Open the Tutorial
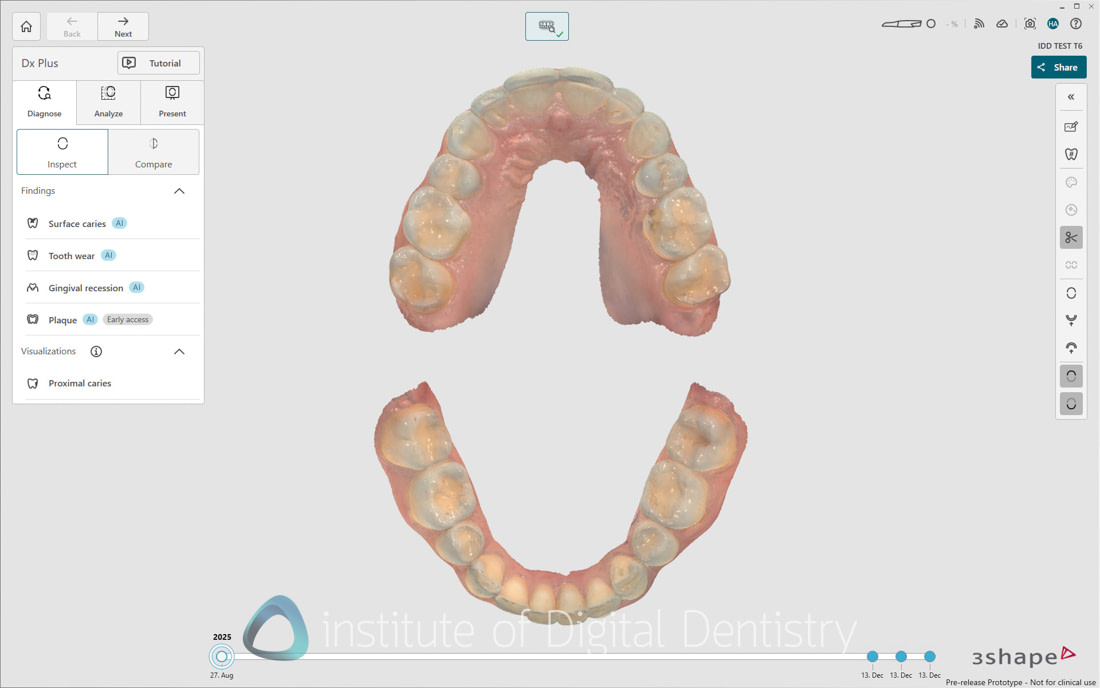This screenshot has height=688, width=1100. click(x=158, y=62)
